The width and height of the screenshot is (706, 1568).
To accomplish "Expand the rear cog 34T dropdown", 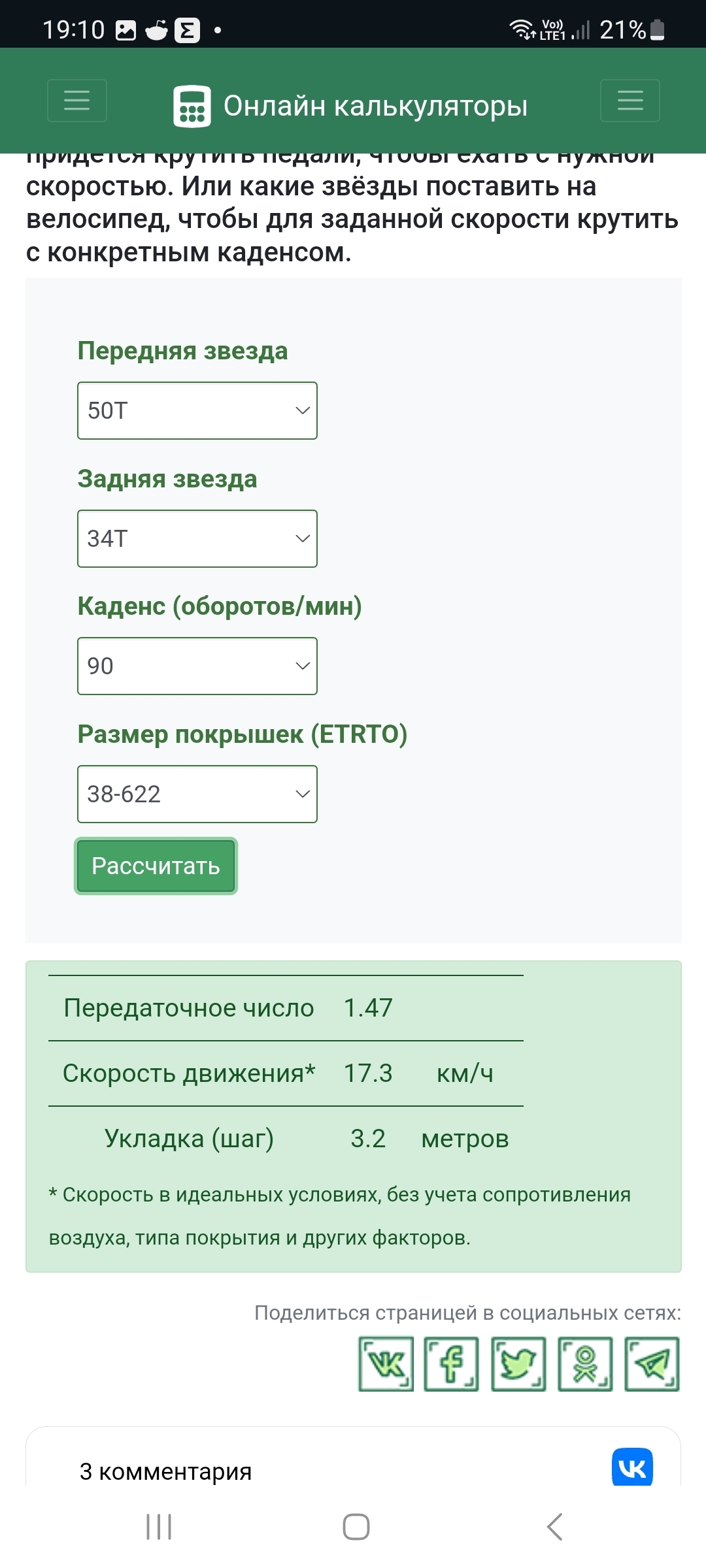I will pos(197,539).
